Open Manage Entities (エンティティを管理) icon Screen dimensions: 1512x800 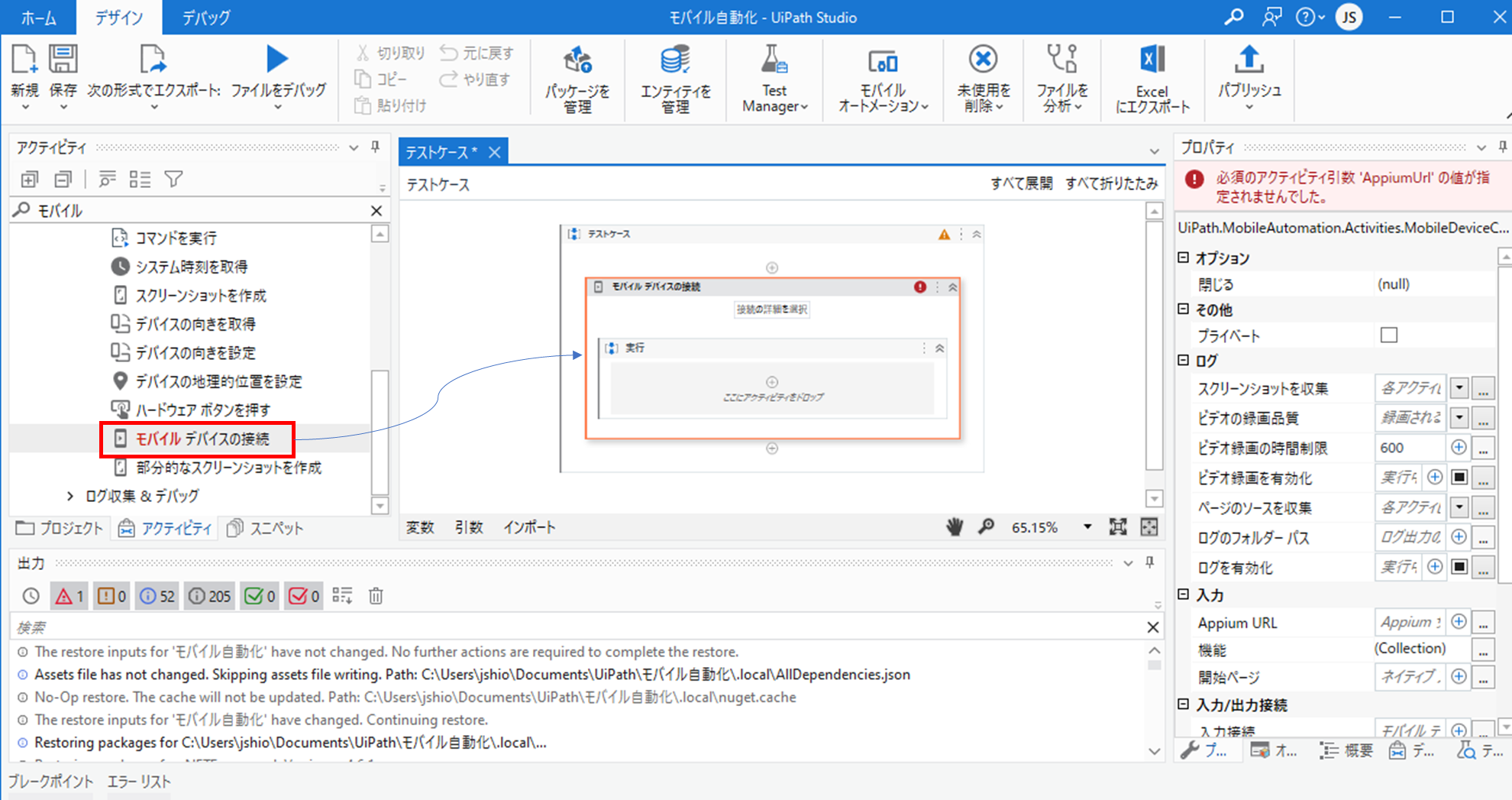click(675, 60)
